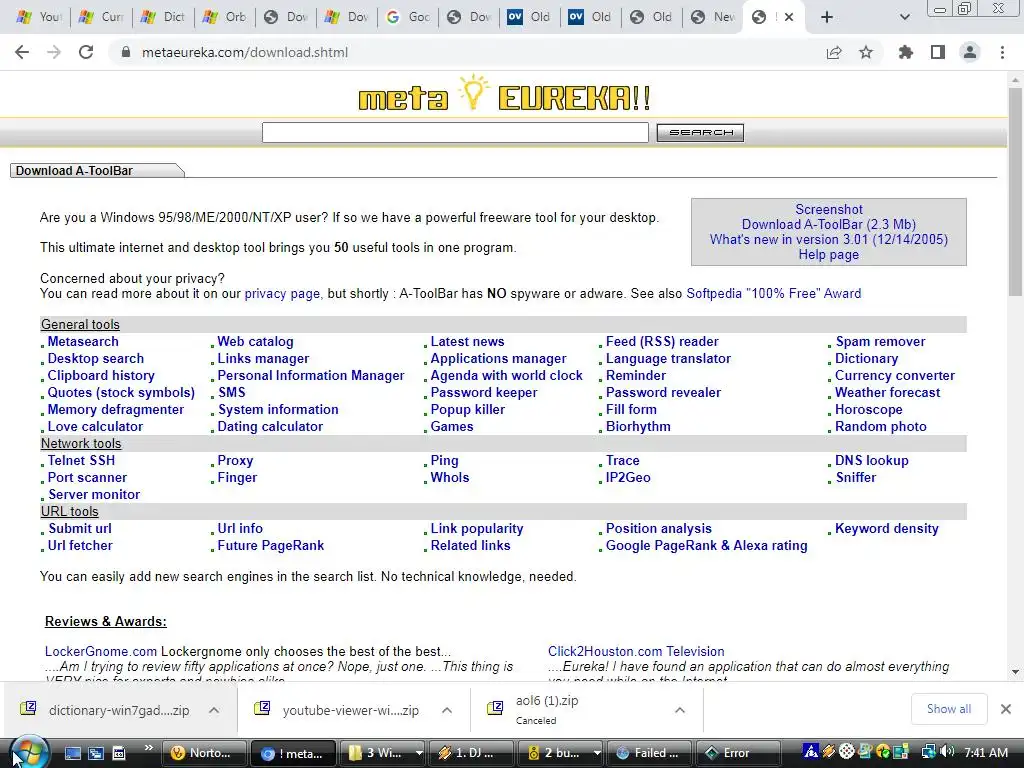Toggle the Chrome side panel
Image resolution: width=1024 pixels, height=768 pixels.
(938, 52)
